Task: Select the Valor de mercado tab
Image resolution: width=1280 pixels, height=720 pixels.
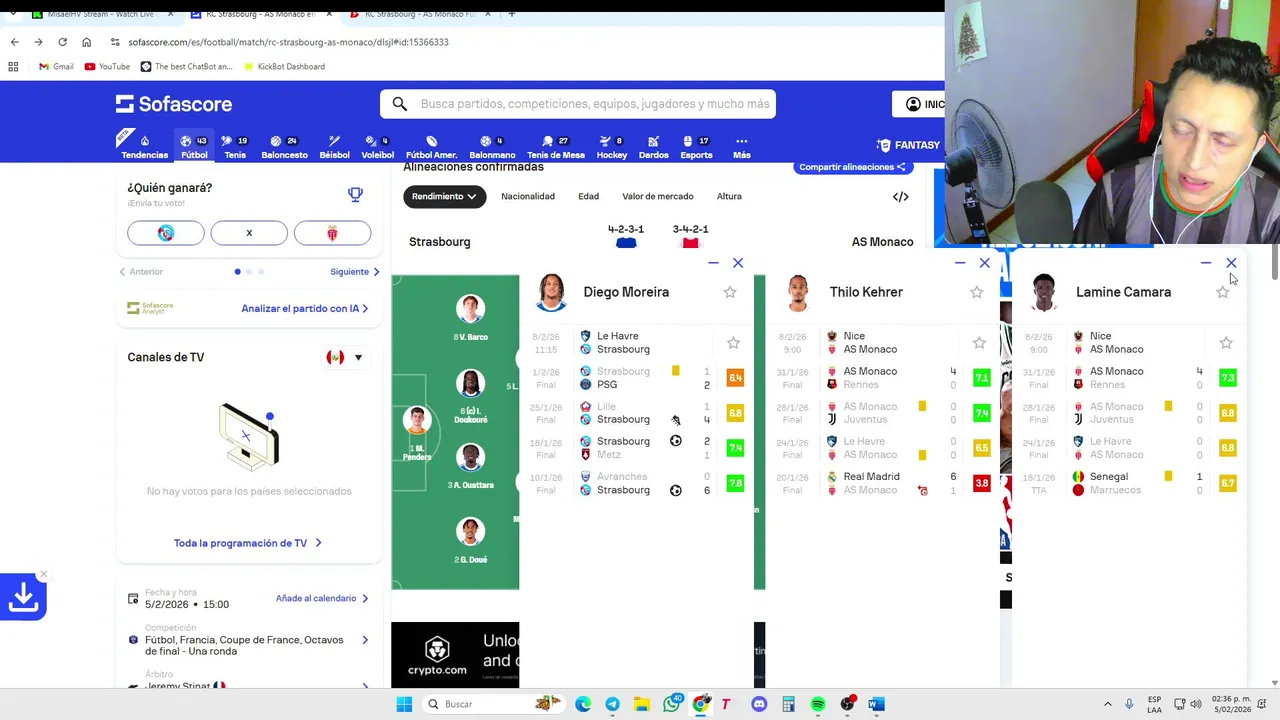Action: coord(658,197)
